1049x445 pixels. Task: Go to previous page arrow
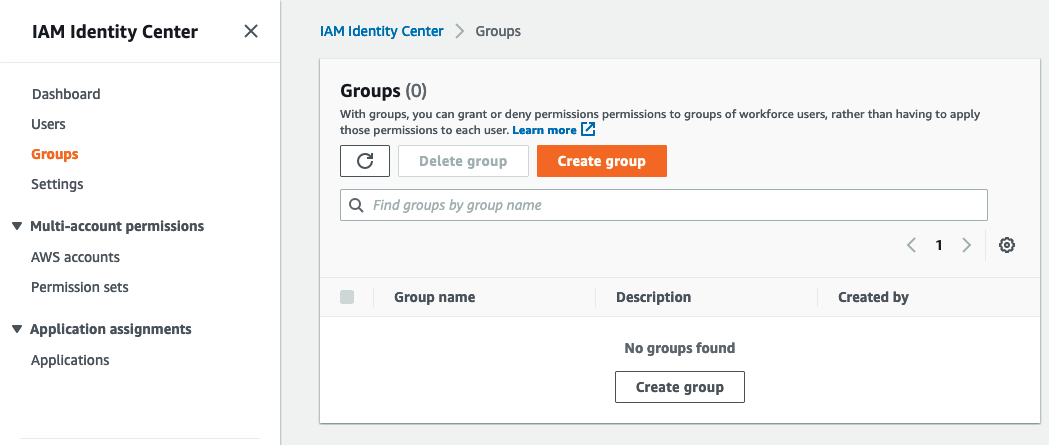911,246
